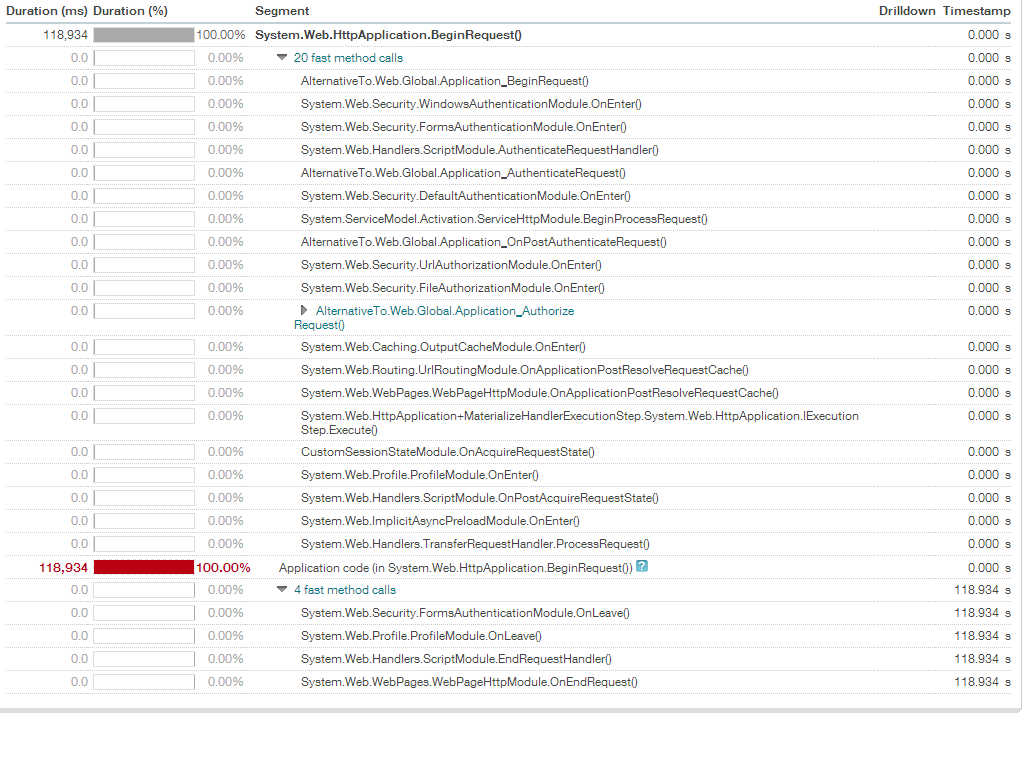Click red 118,934 duration value
This screenshot has height=768, width=1024.
63,568
